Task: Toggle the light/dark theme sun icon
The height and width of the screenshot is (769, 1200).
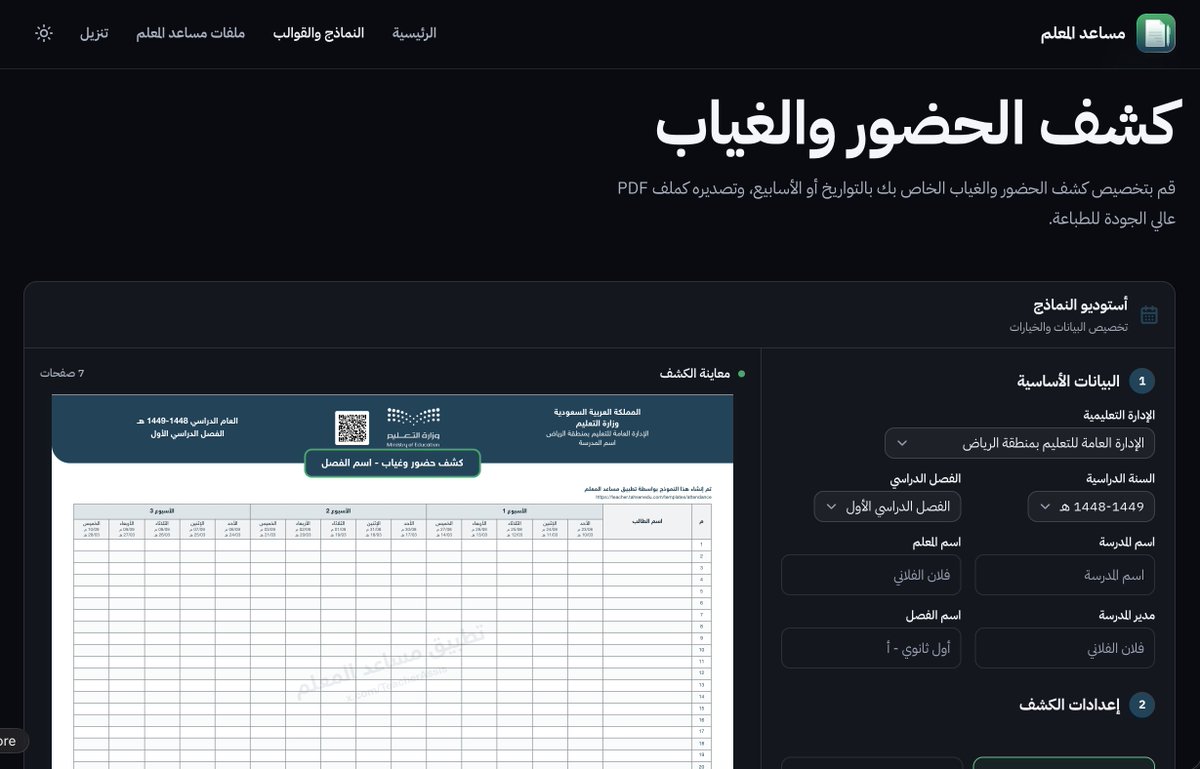Action: click(44, 33)
